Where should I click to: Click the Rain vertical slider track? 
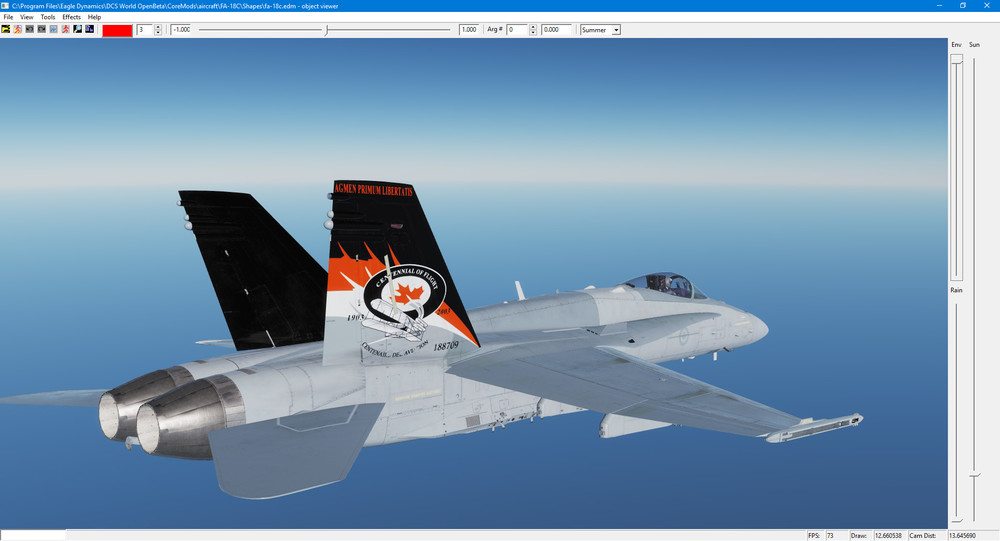[x=957, y=411]
